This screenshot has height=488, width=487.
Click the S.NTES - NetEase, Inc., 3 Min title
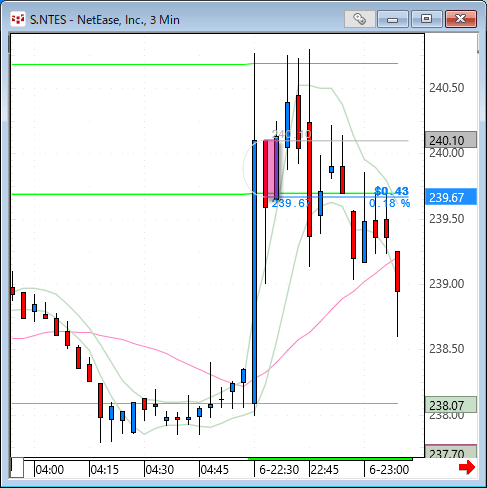[105, 20]
